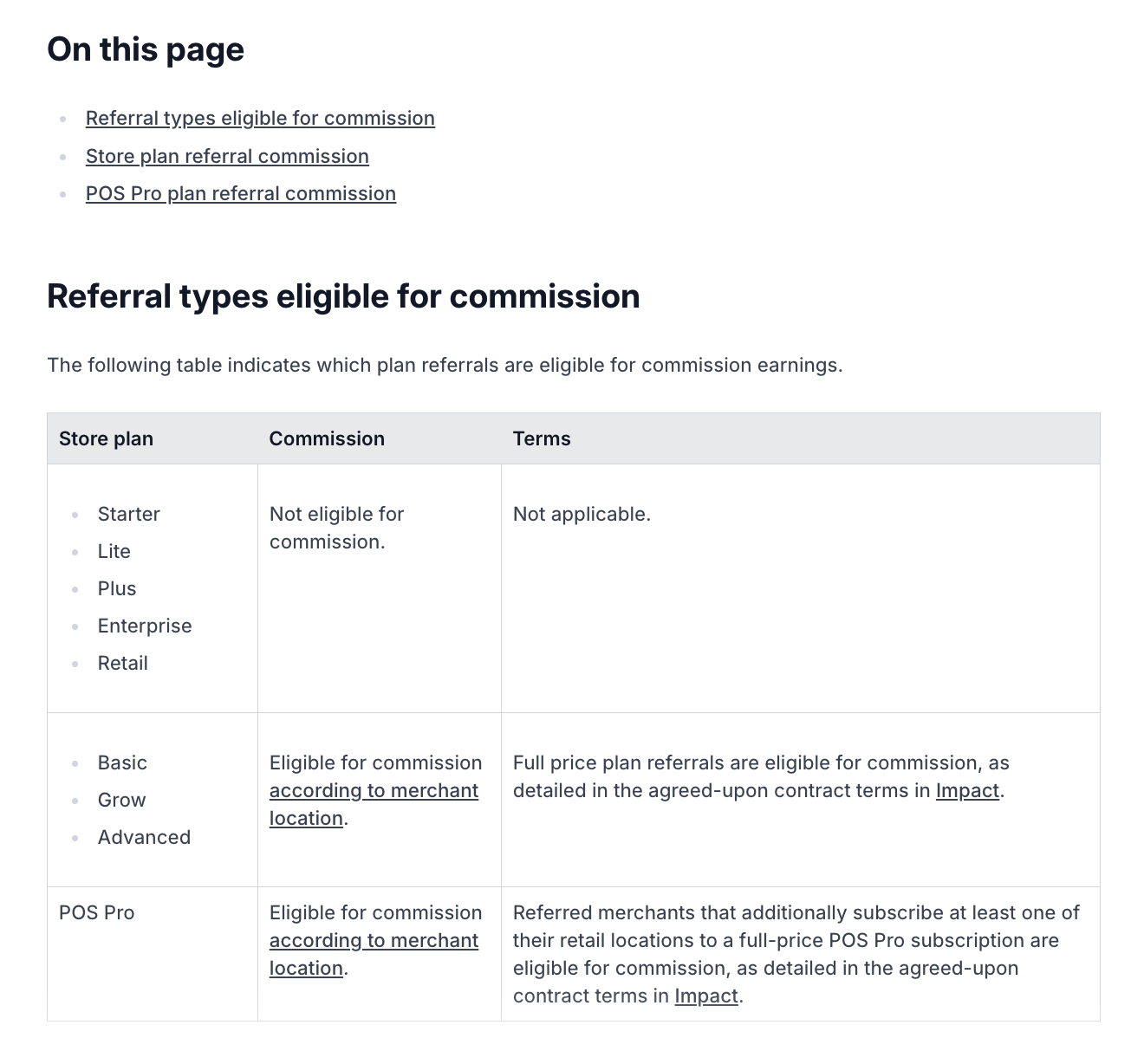
Task: Click the Advanced plan list item
Action: click(x=144, y=838)
